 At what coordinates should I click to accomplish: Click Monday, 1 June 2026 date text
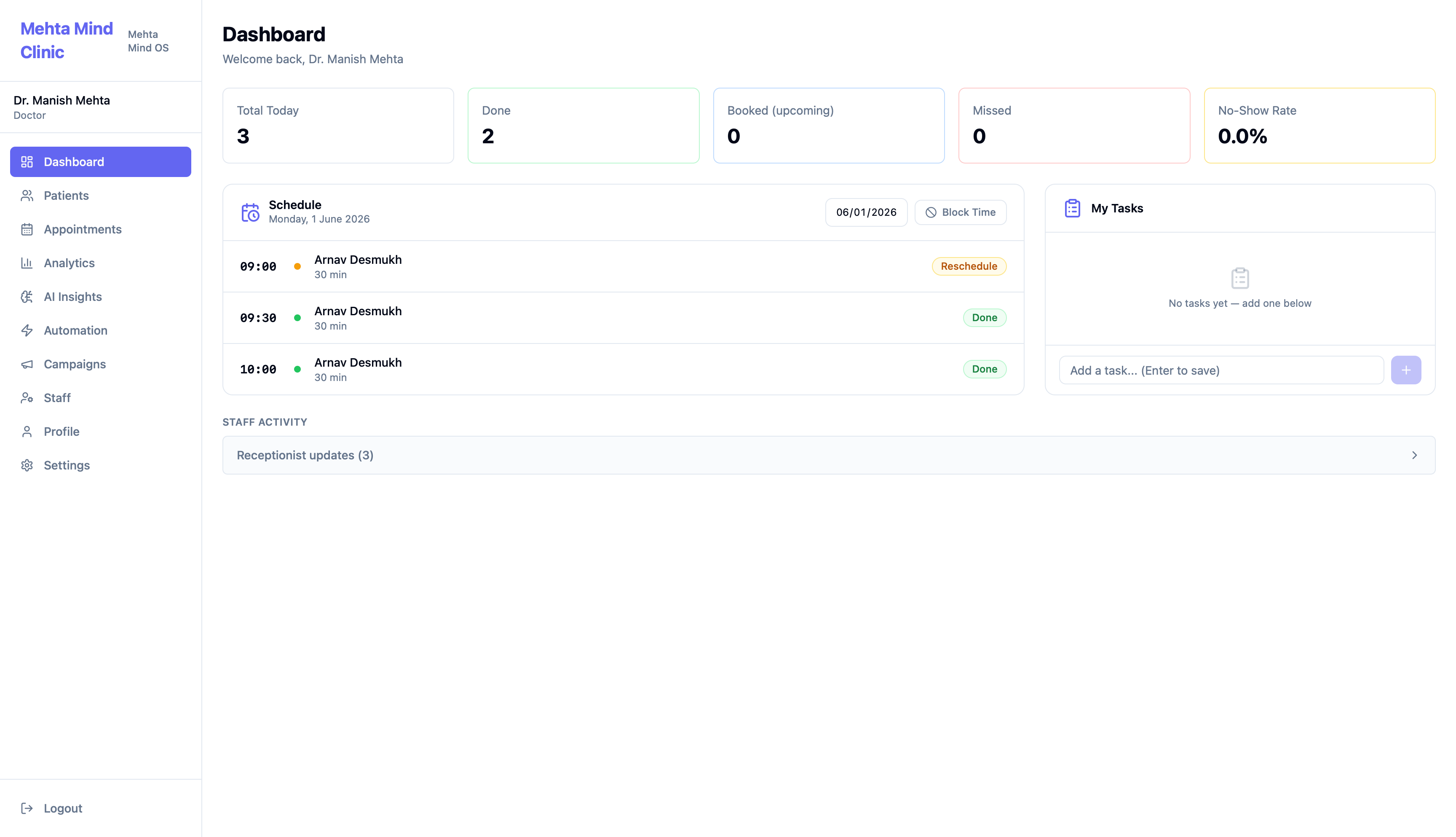[319, 219]
